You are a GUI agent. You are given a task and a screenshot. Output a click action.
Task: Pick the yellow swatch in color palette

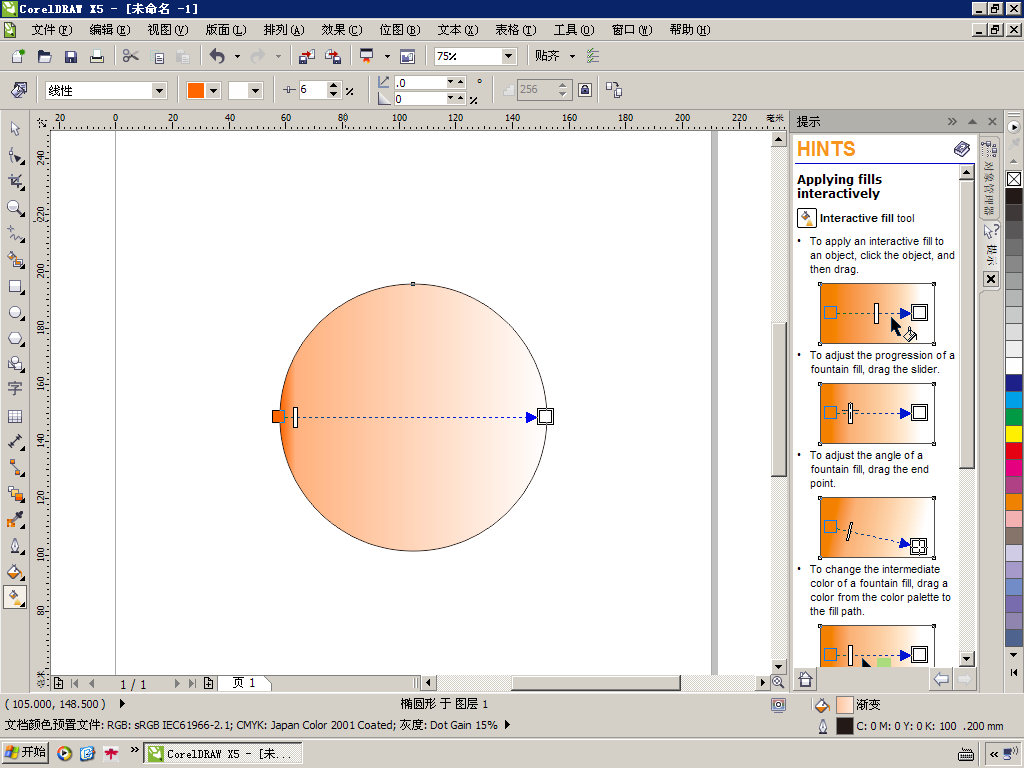(1014, 434)
